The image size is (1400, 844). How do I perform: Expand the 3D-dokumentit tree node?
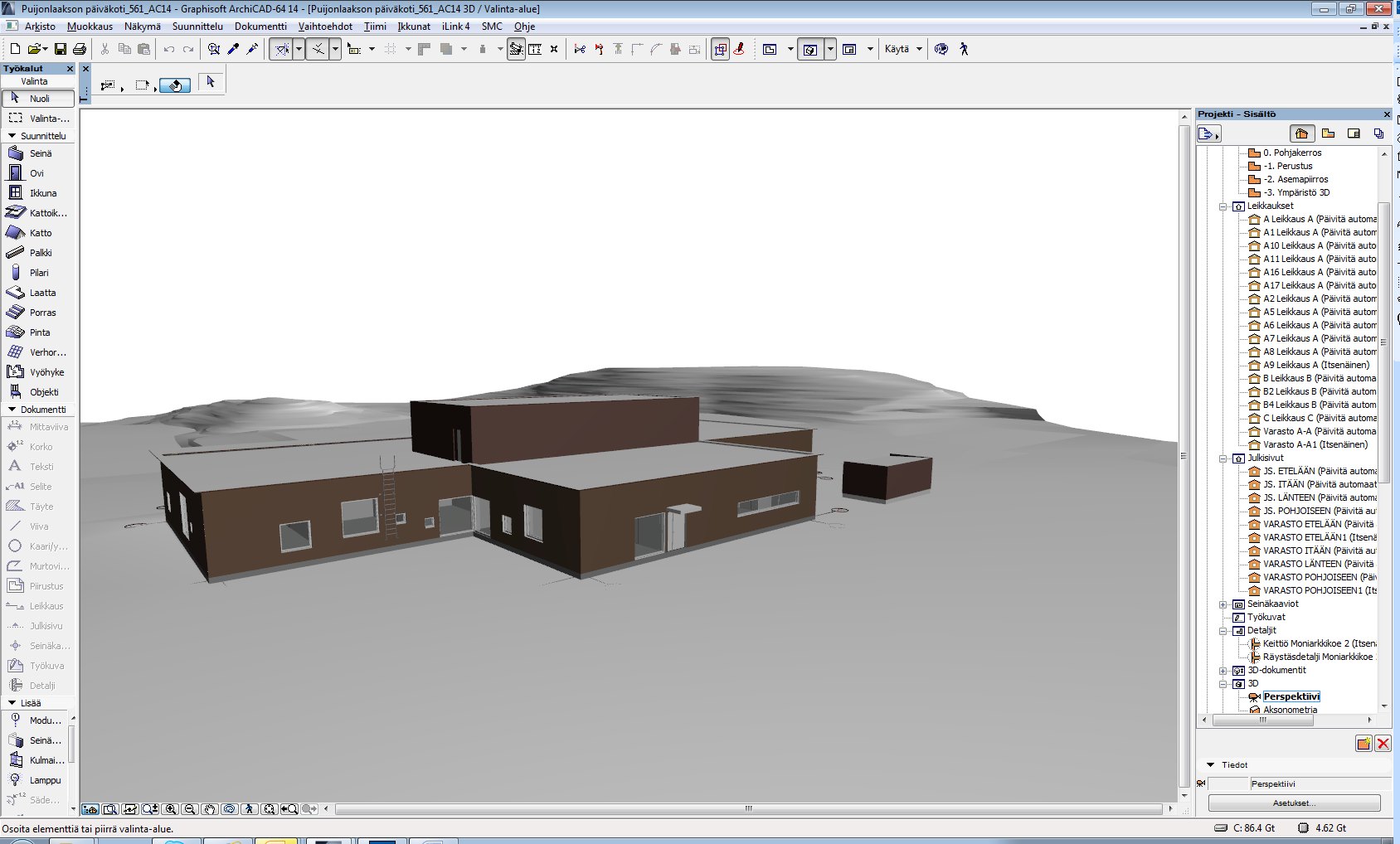coord(1223,671)
